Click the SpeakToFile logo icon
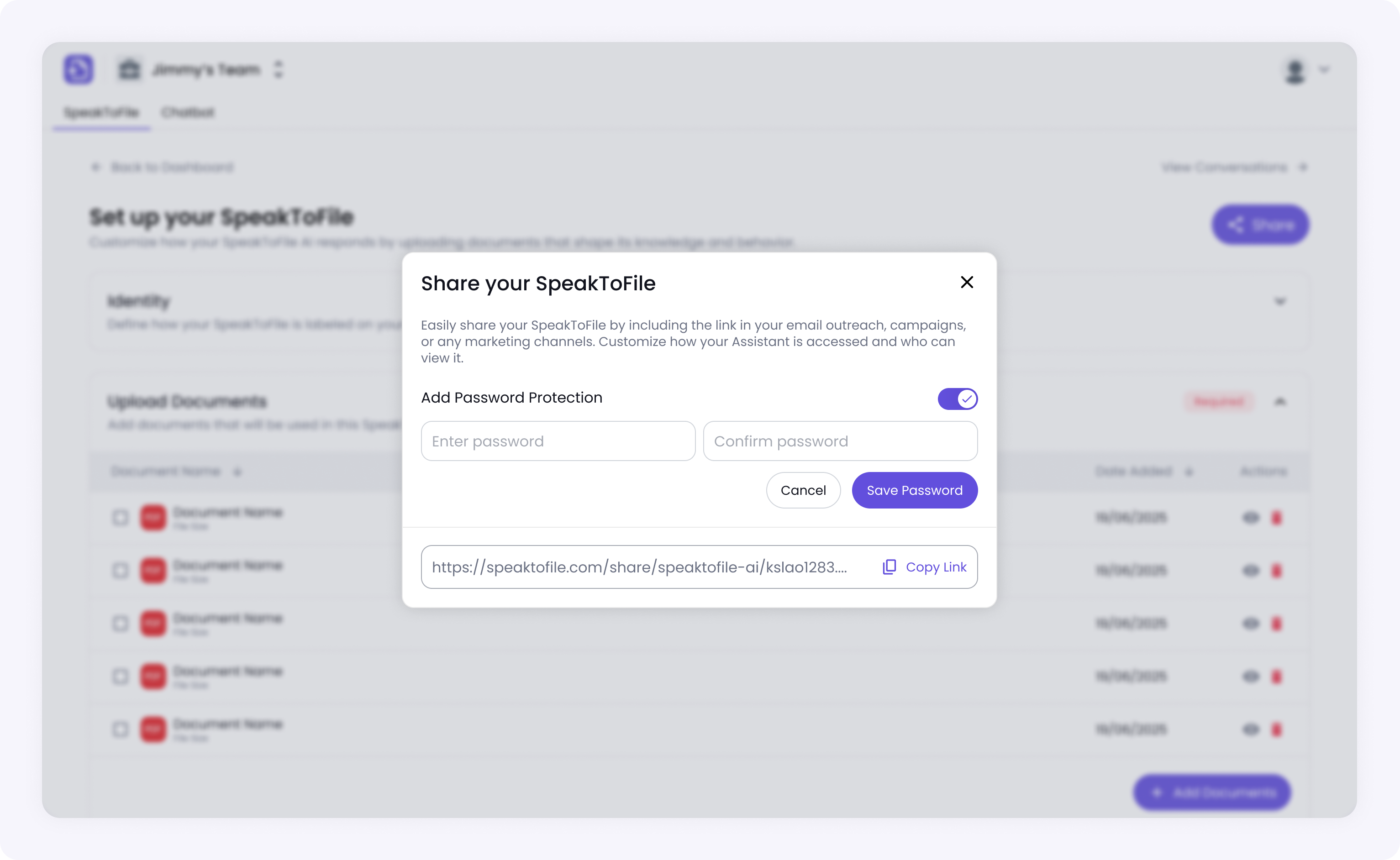Screen dimensions: 1400x860 coord(79,69)
